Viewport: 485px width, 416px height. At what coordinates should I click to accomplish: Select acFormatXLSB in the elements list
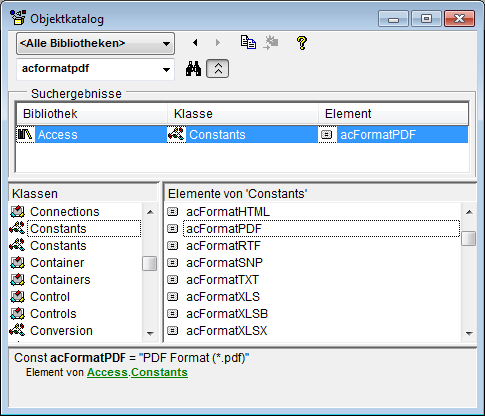point(227,314)
